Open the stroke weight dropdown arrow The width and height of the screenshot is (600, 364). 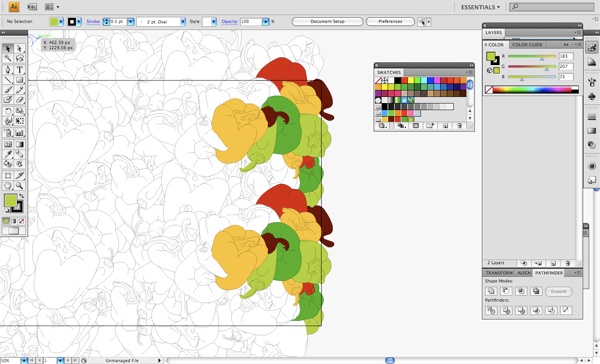coord(130,22)
